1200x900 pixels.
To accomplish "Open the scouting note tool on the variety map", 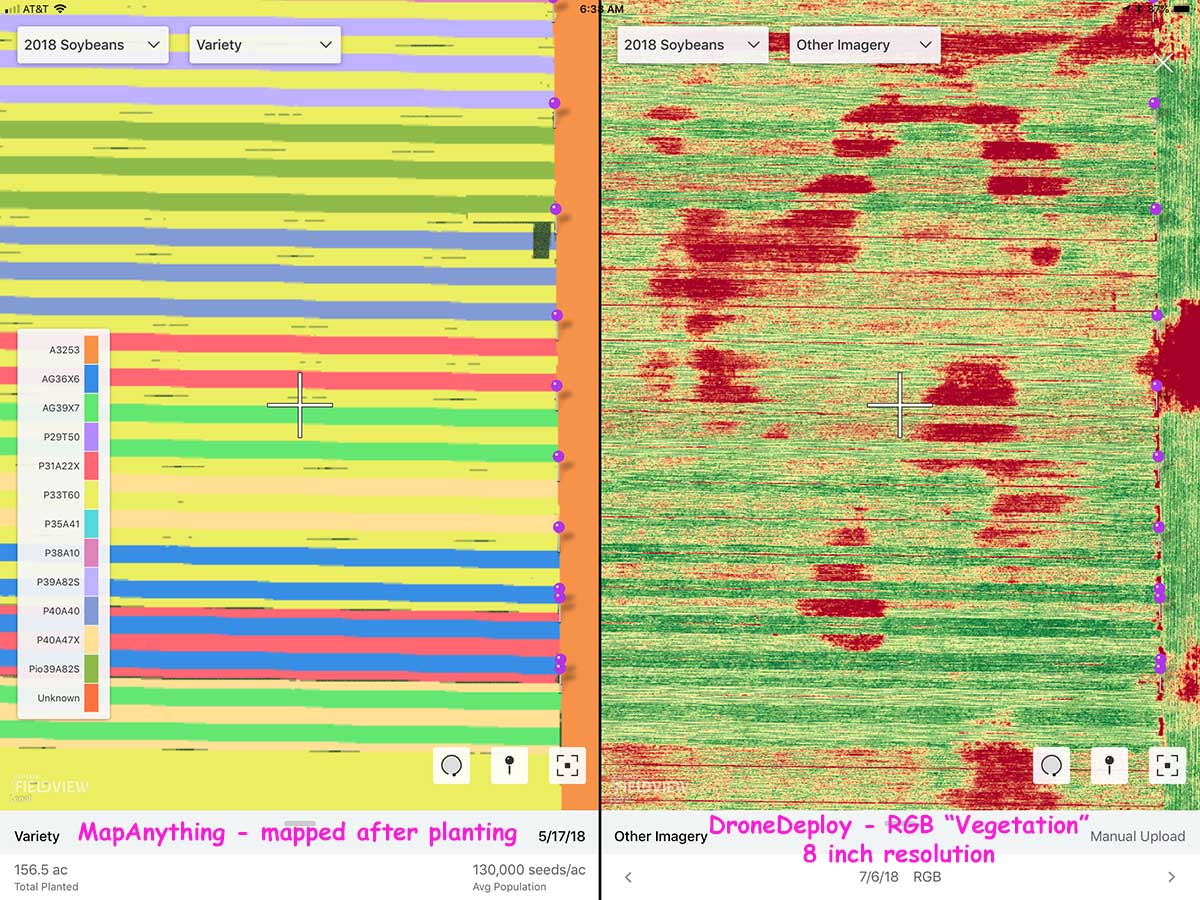I will 451,765.
